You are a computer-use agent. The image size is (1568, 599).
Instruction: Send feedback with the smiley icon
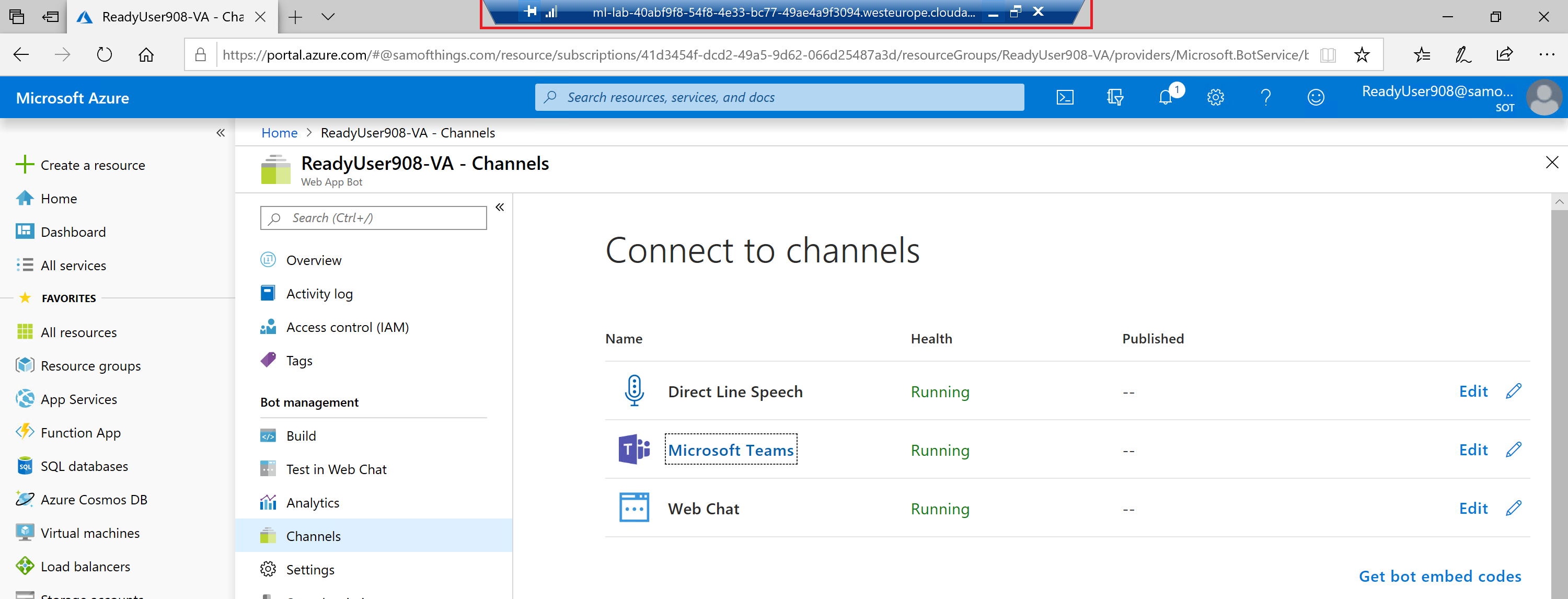1316,97
